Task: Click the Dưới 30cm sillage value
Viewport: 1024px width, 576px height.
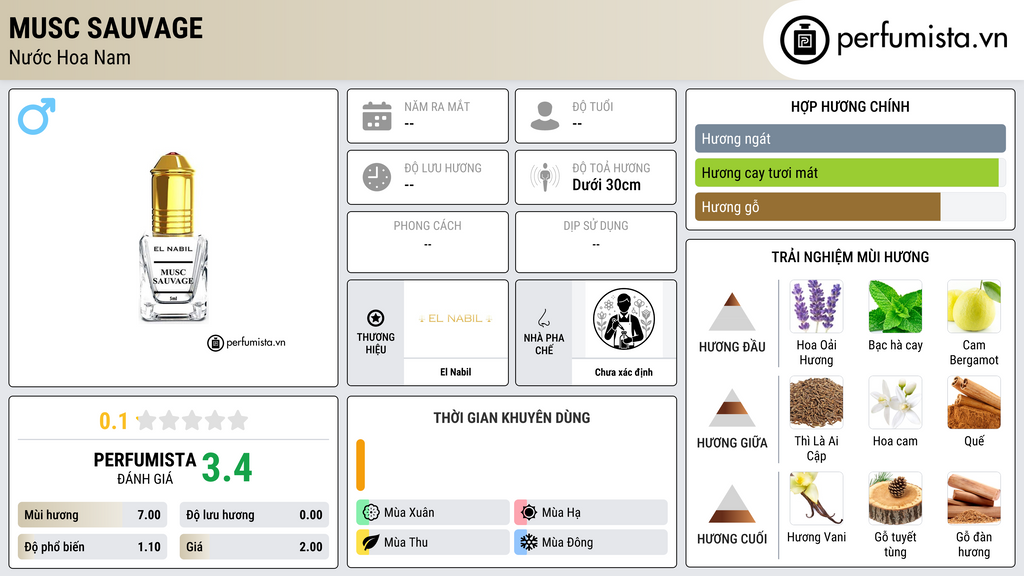Action: point(606,185)
